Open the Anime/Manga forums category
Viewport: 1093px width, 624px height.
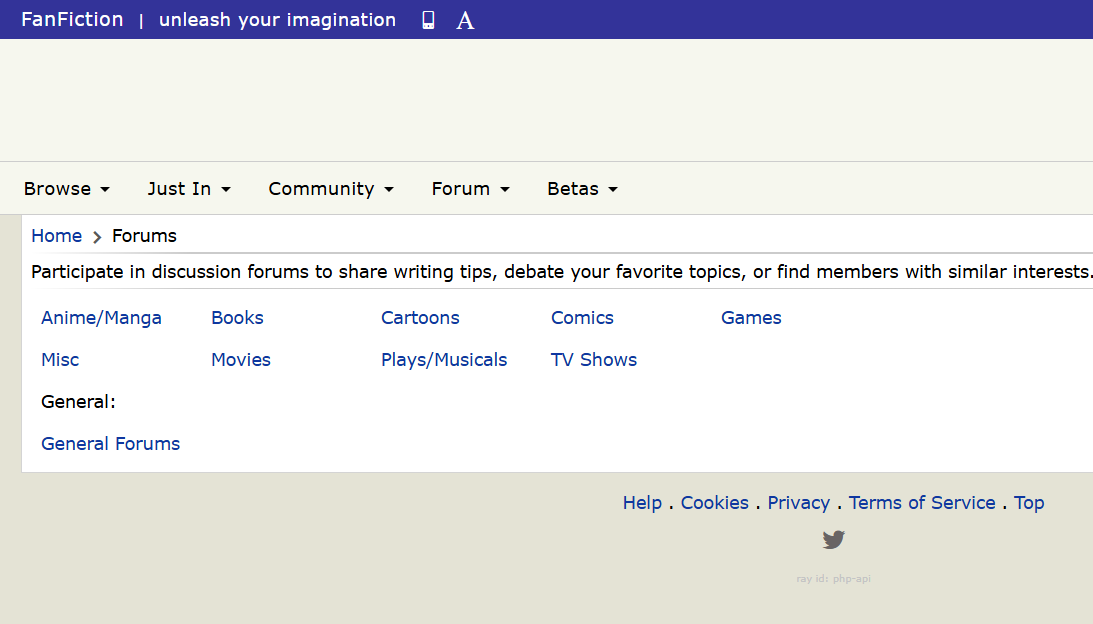(x=101, y=318)
